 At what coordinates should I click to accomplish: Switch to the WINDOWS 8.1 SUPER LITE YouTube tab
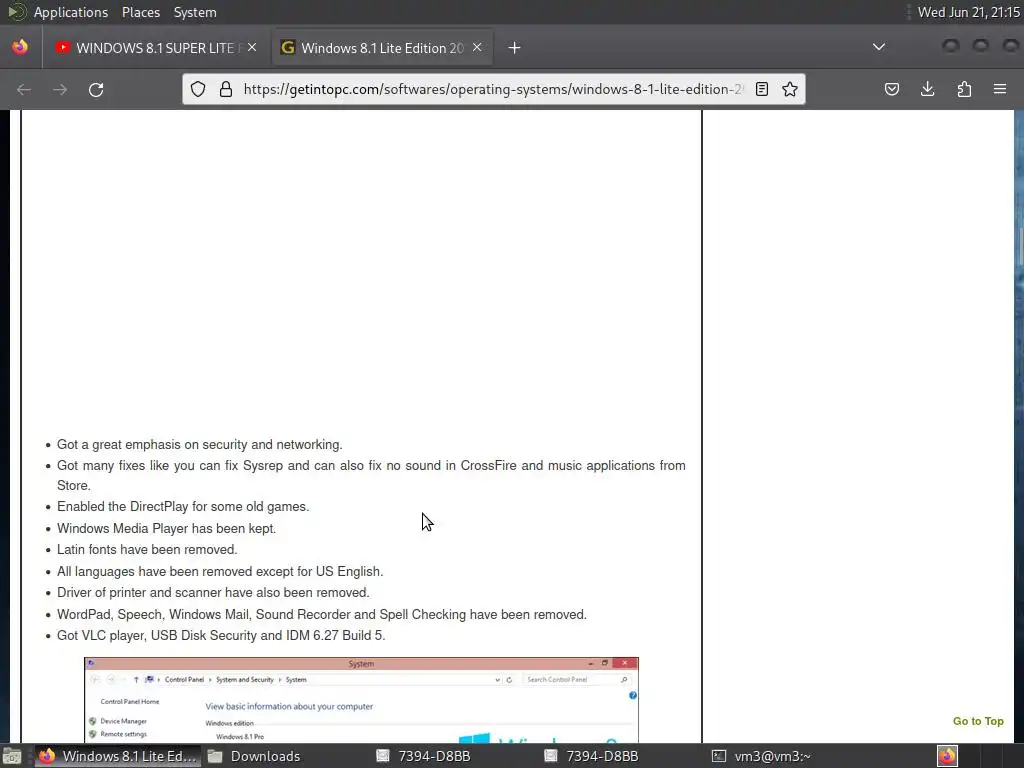[x=157, y=48]
